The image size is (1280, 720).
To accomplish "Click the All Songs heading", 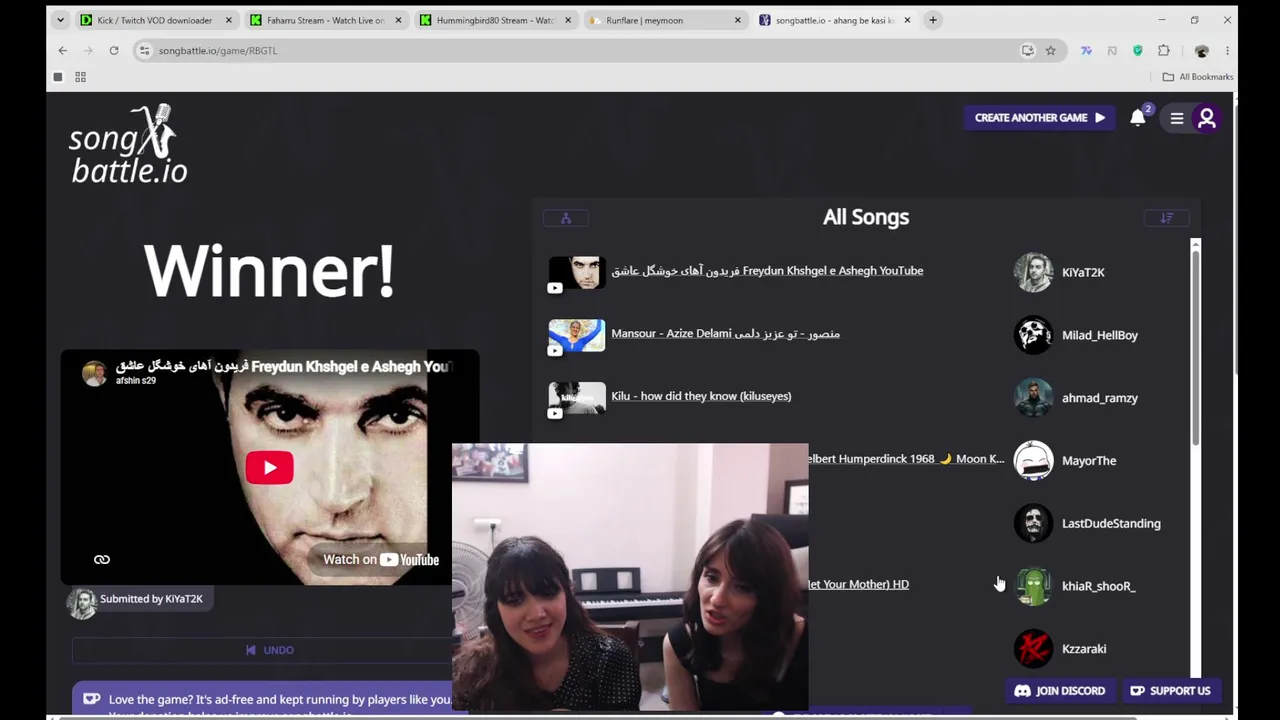I will [x=866, y=217].
